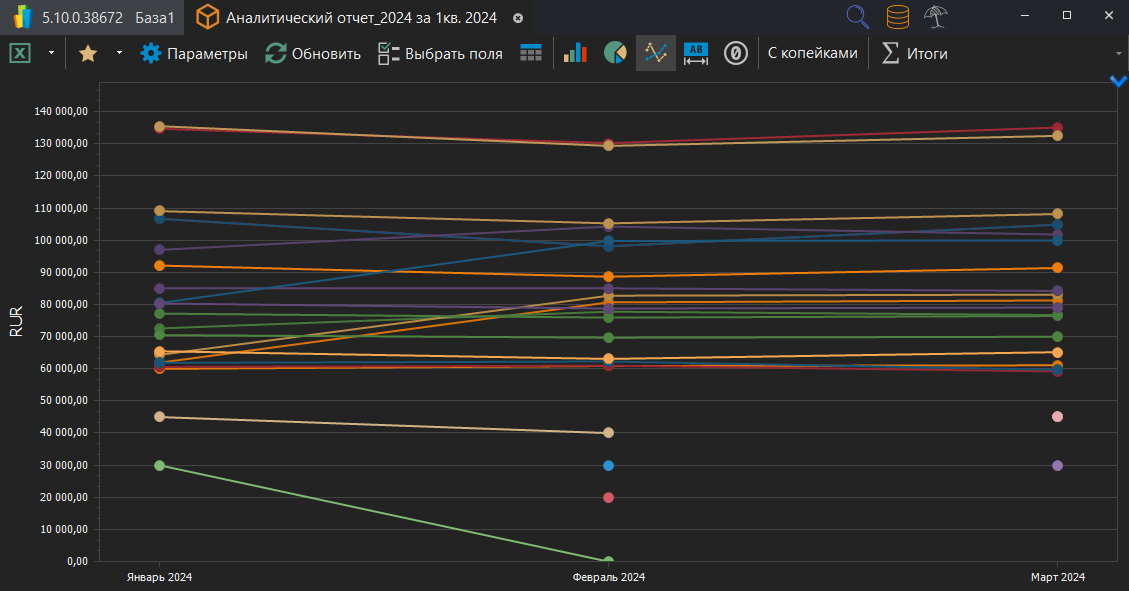Click the Excel export icon

19,53
